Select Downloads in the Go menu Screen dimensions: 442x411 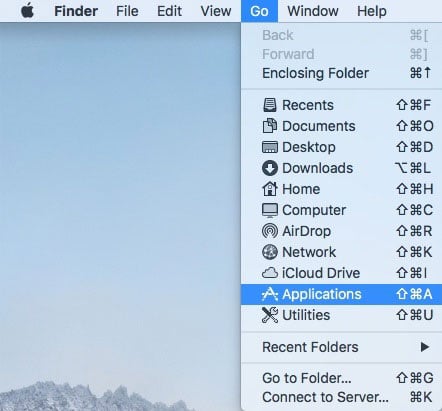(341, 168)
